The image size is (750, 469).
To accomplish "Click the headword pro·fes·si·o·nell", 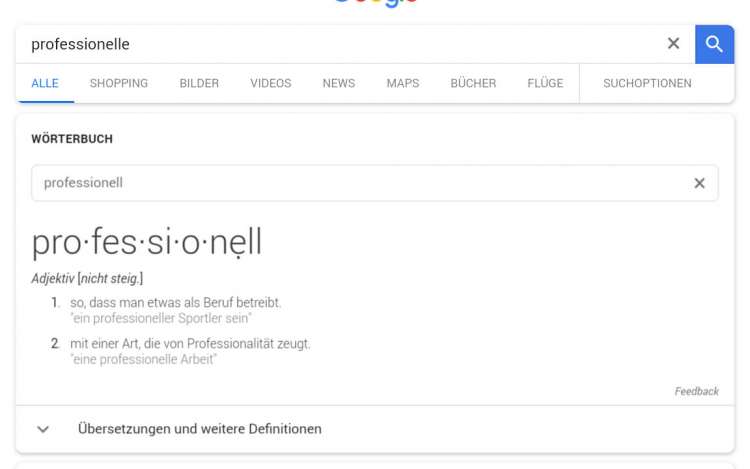I will tap(147, 242).
